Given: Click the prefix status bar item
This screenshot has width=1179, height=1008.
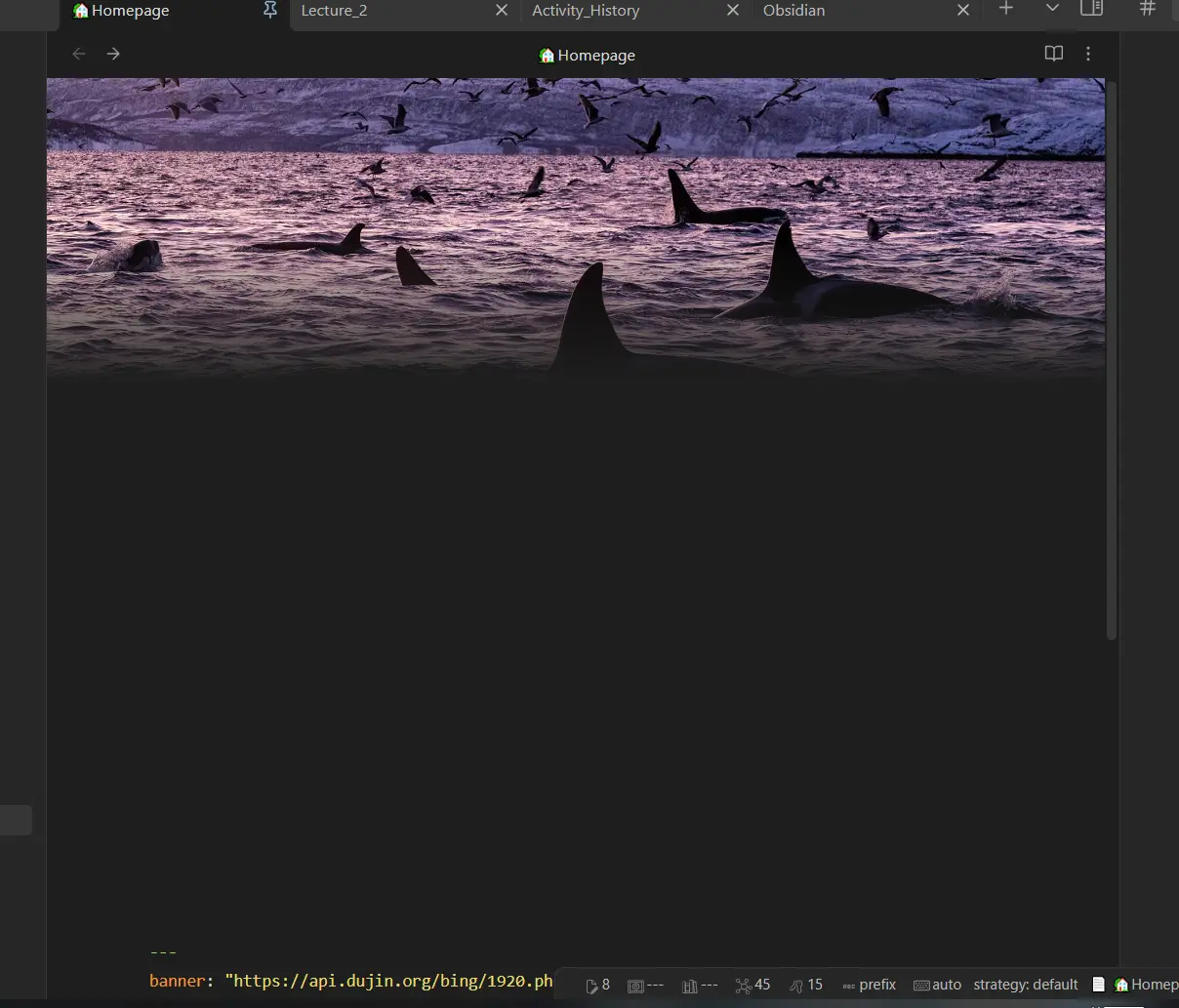Looking at the screenshot, I should point(869,985).
